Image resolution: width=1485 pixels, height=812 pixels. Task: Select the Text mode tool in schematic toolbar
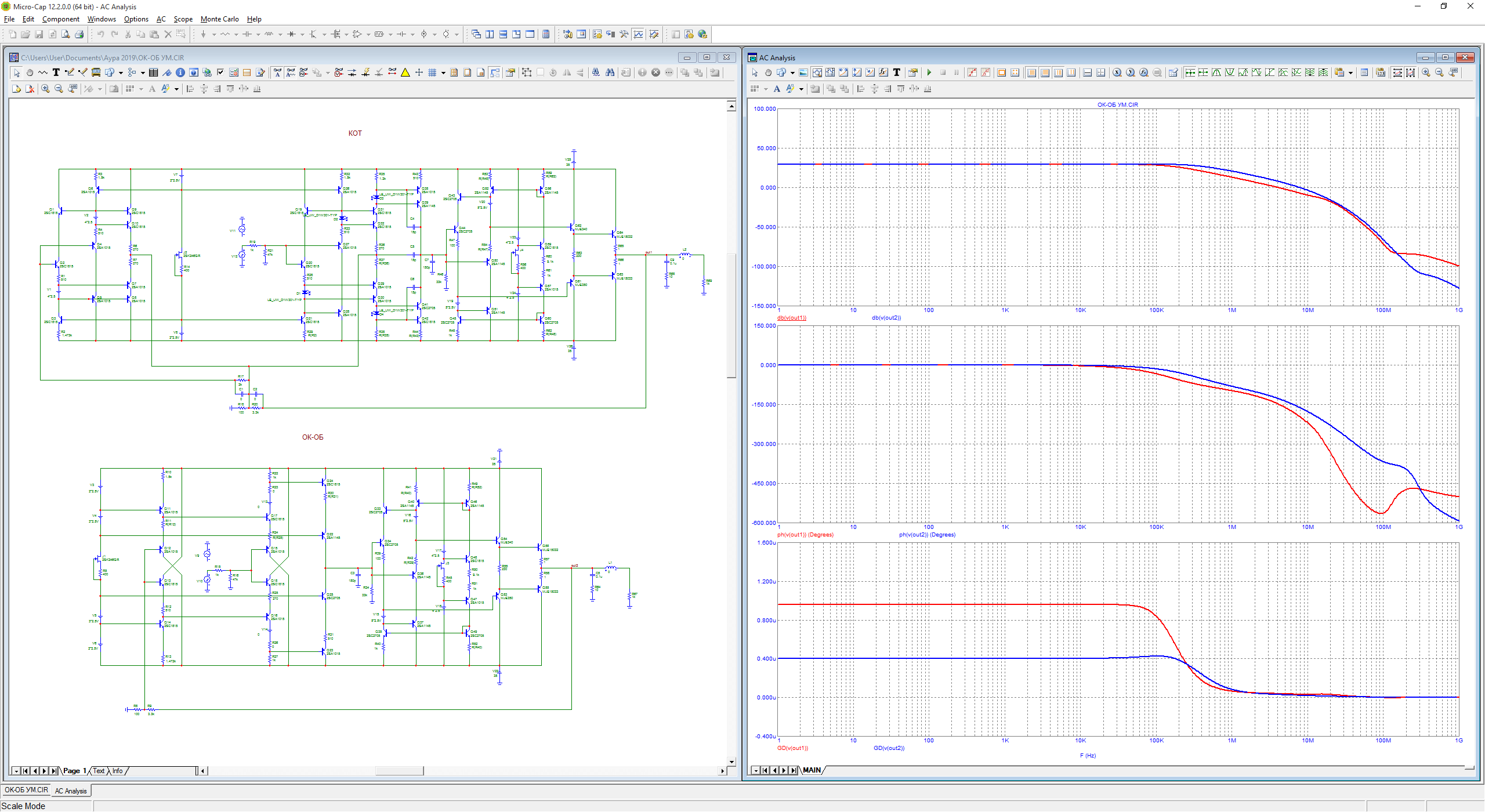pyautogui.click(x=56, y=72)
